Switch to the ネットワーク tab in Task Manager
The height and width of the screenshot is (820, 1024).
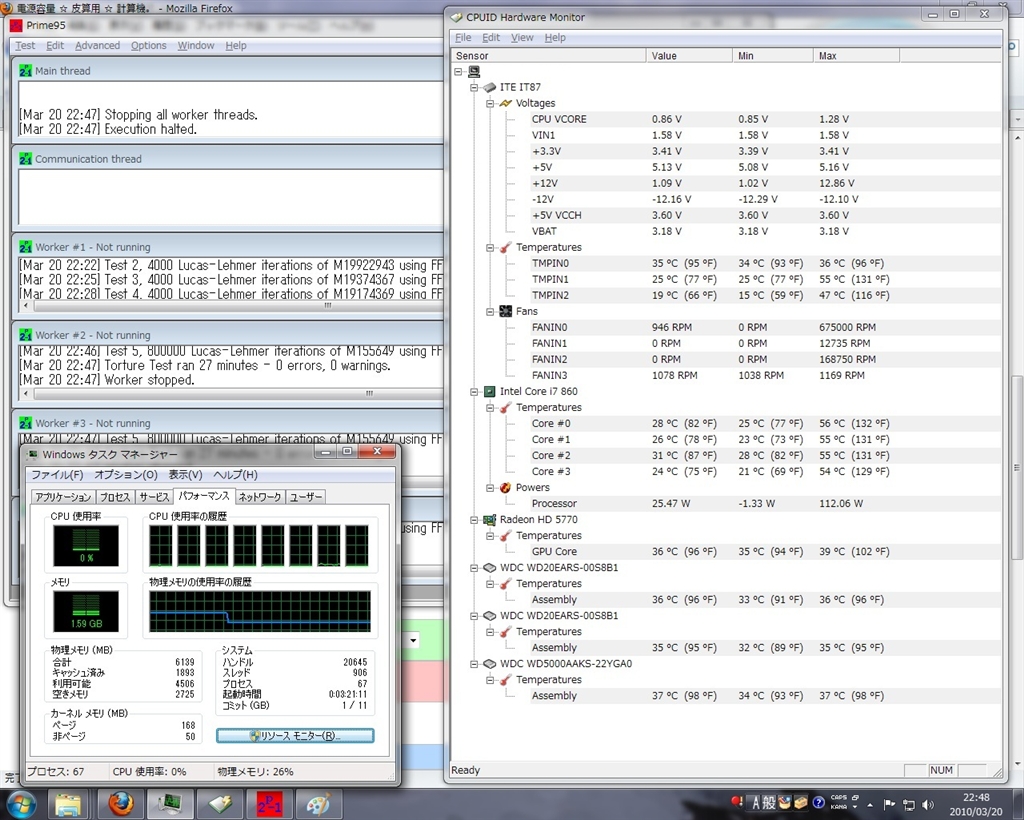coord(259,496)
